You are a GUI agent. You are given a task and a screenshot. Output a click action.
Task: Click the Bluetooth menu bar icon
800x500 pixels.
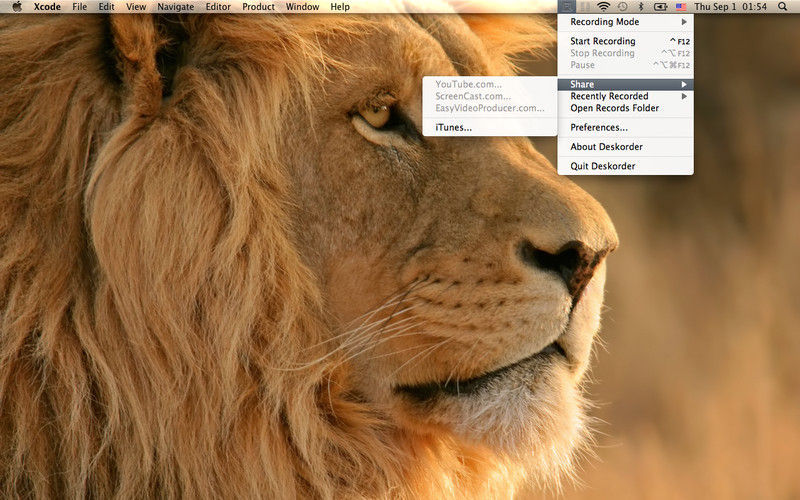coord(641,7)
